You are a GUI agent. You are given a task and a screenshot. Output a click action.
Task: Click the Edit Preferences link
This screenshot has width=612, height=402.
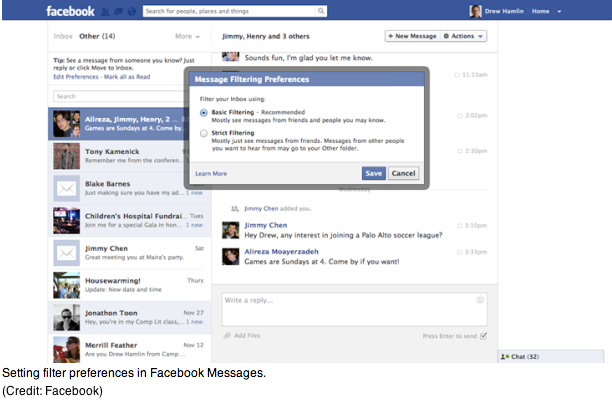76,77
